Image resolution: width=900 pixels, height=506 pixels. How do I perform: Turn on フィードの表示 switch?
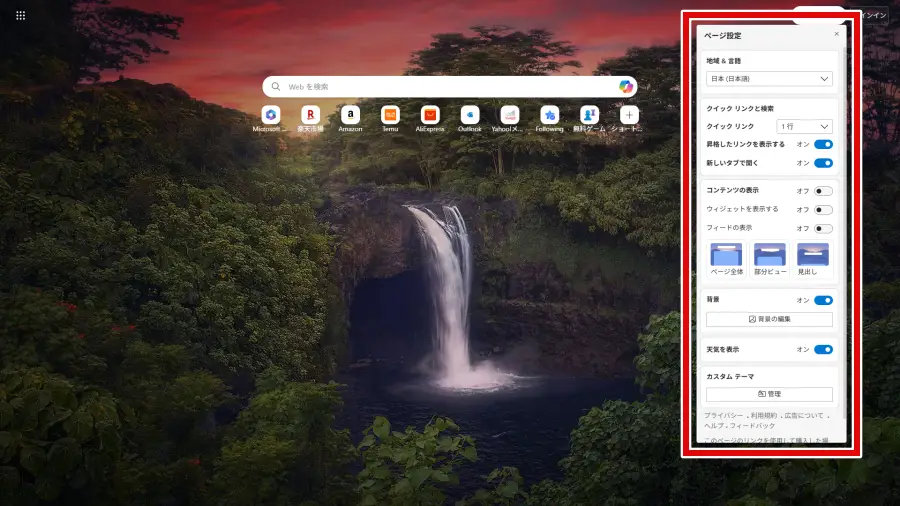(x=823, y=228)
